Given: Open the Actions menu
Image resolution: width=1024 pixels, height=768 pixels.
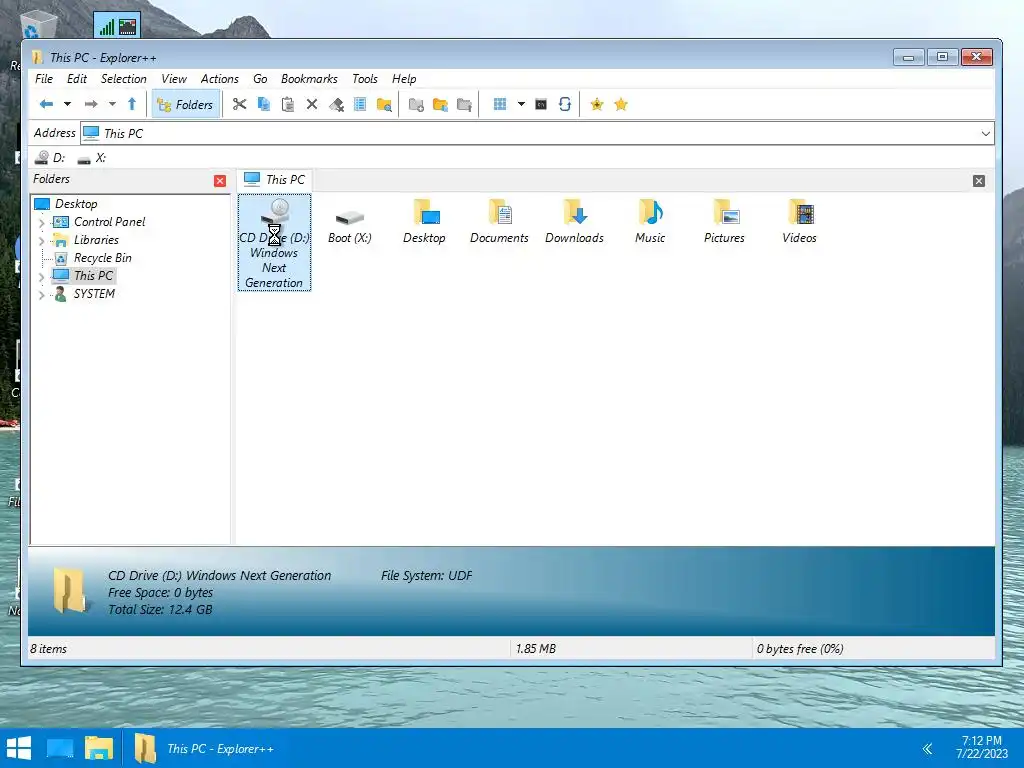Looking at the screenshot, I should point(219,78).
